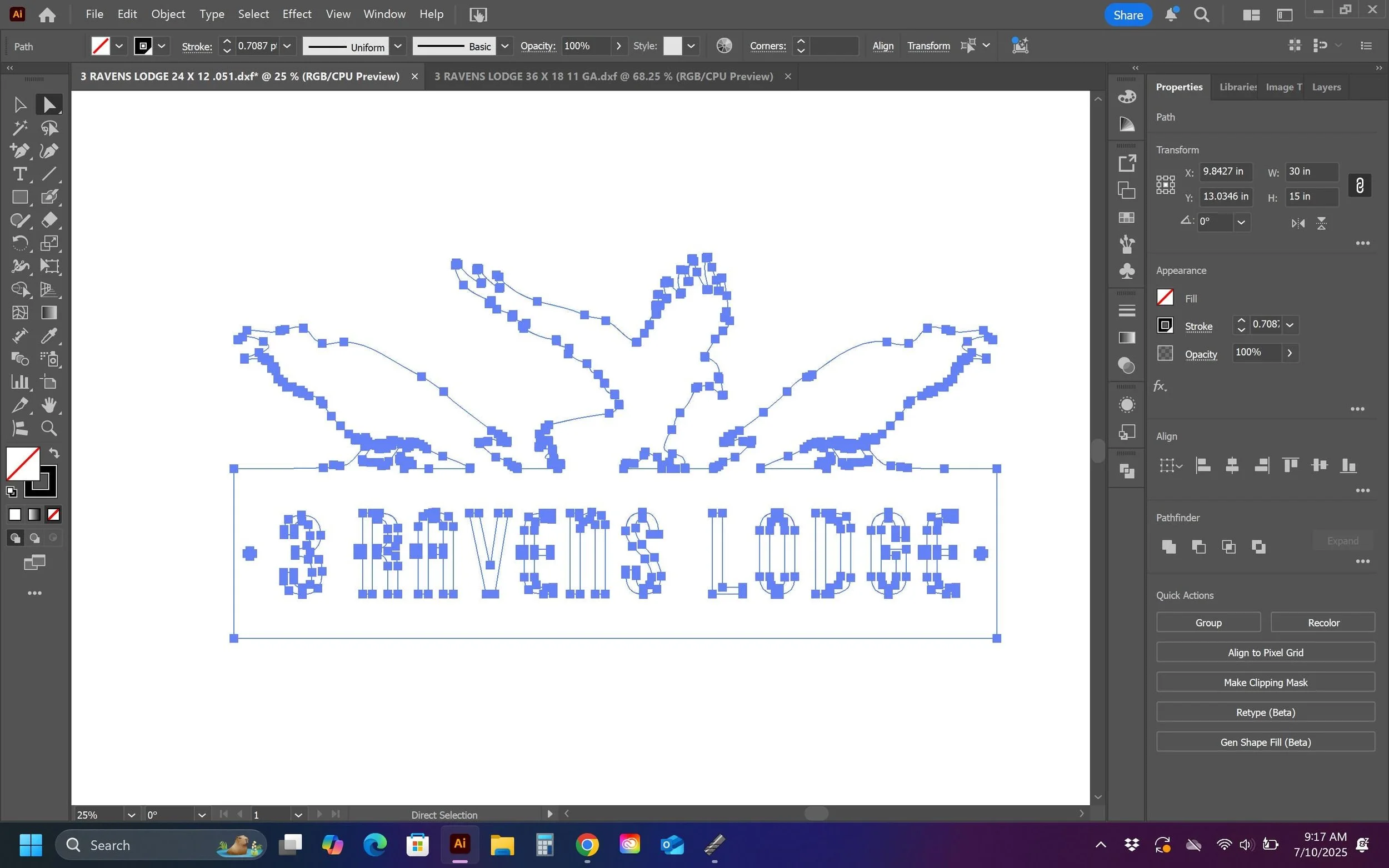Expand the stroke weight dropdown
Screen dimensions: 1389x868
pyautogui.click(x=287, y=46)
